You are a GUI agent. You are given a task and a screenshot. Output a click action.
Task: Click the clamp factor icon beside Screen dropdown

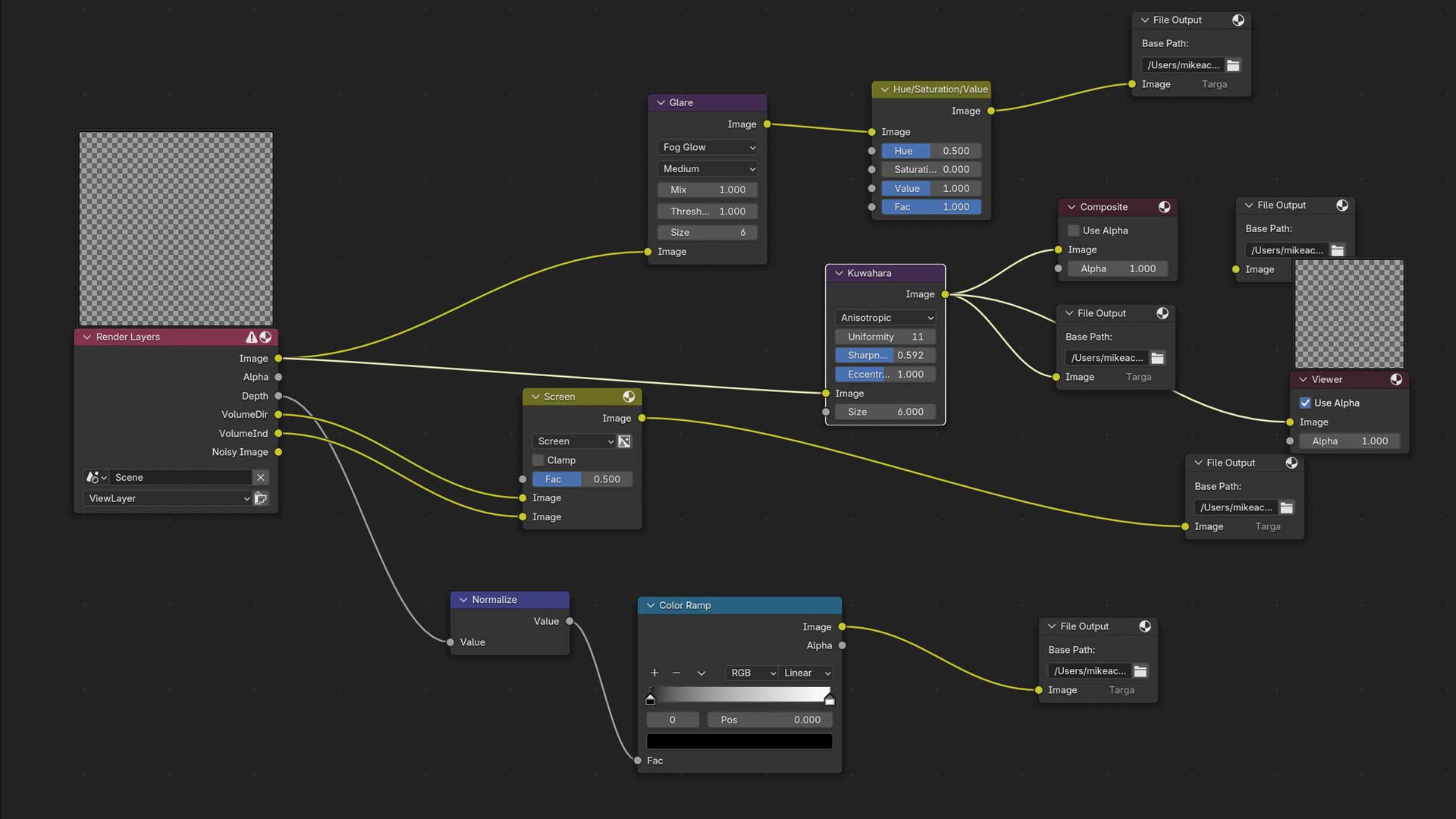click(624, 441)
